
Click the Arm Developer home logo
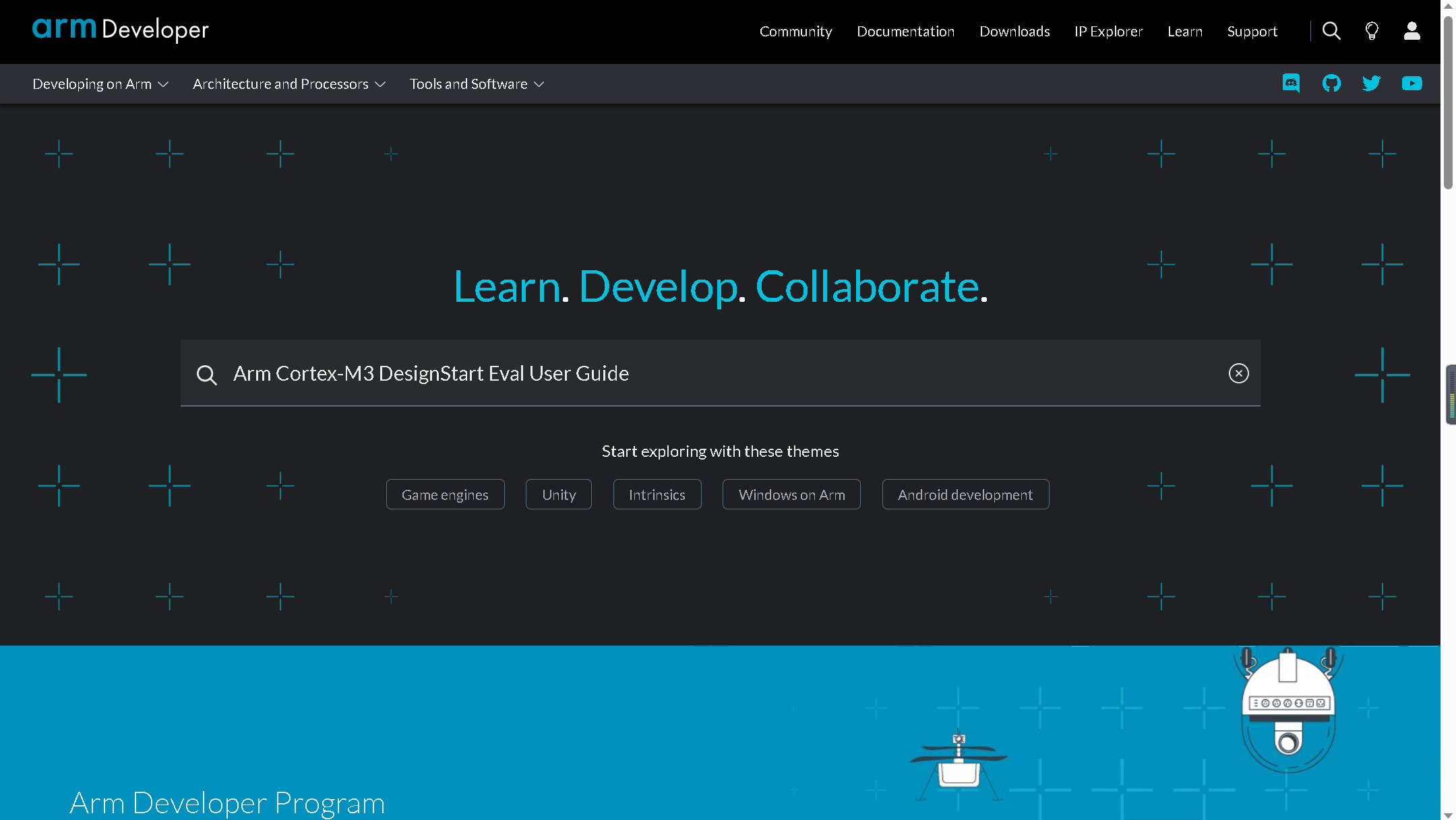(x=120, y=30)
